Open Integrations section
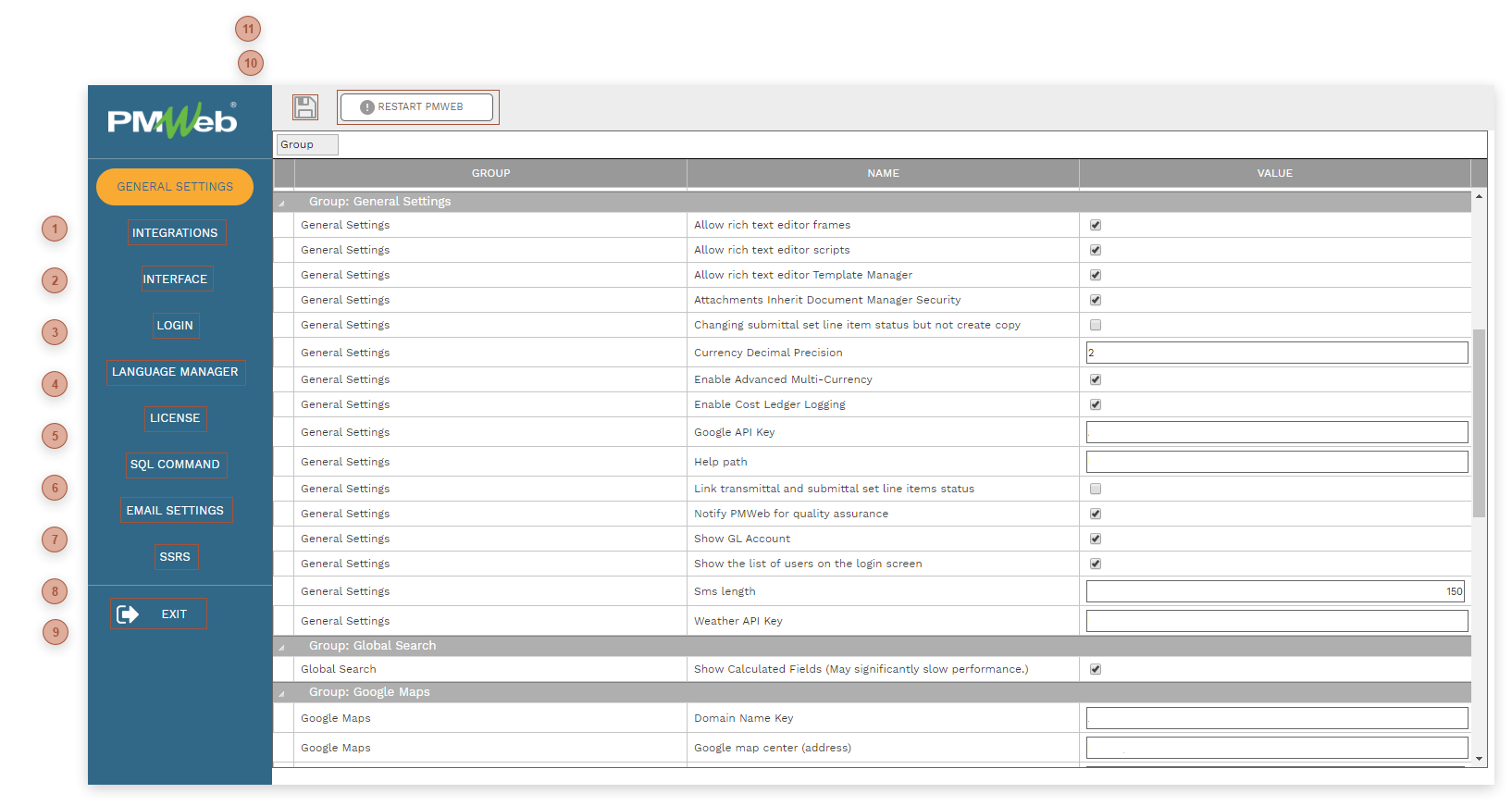 tap(175, 233)
